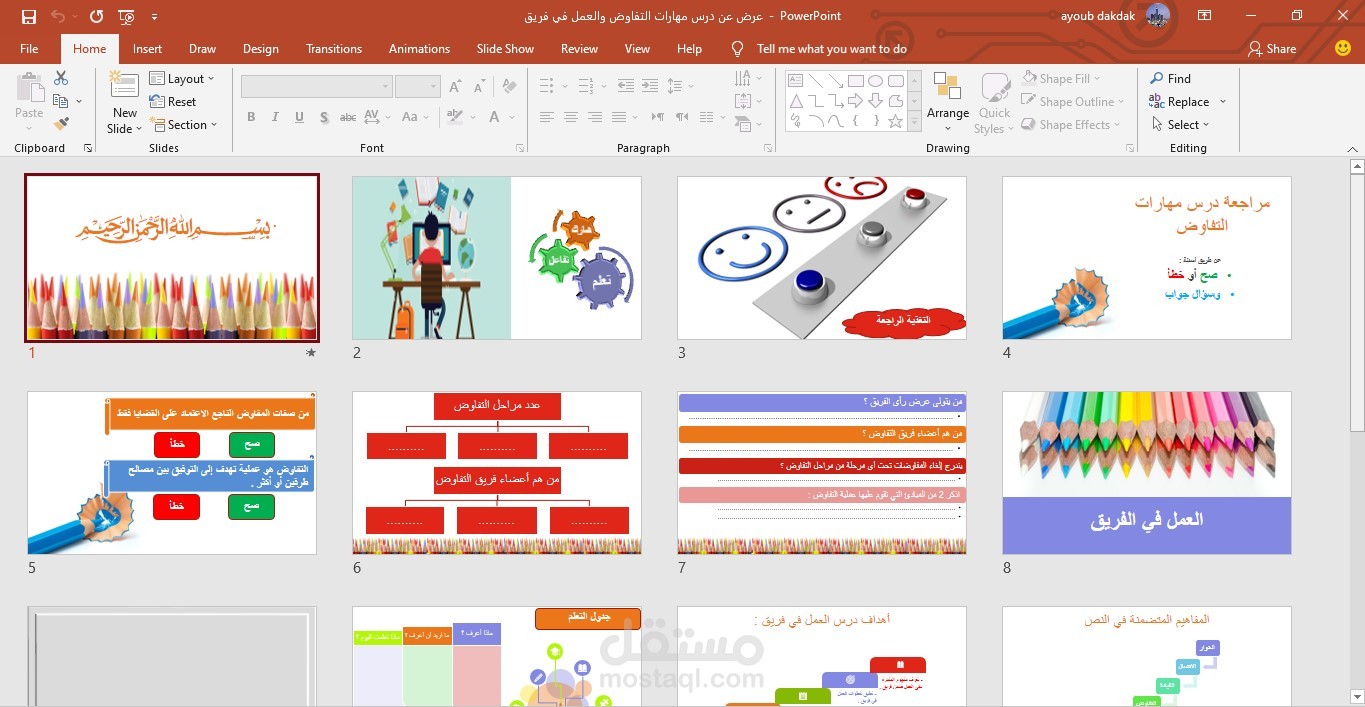Viewport: 1365px width, 707px height.
Task: Open the Font dialog launcher
Action: tap(520, 148)
